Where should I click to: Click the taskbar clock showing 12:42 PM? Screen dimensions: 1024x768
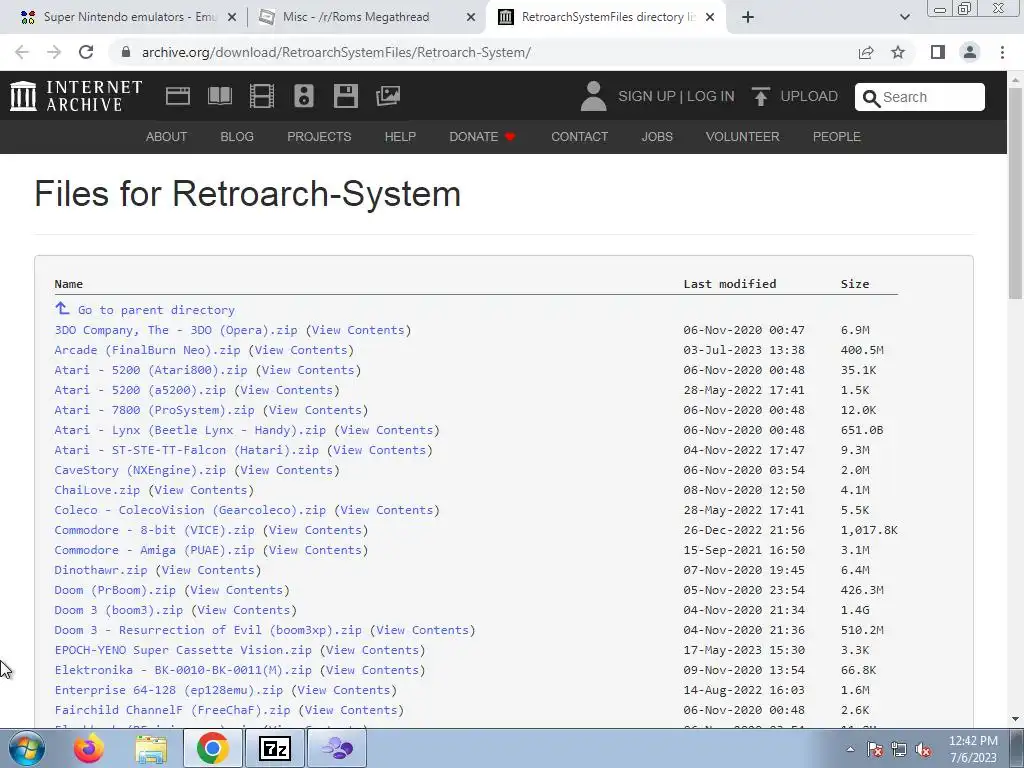click(x=973, y=749)
